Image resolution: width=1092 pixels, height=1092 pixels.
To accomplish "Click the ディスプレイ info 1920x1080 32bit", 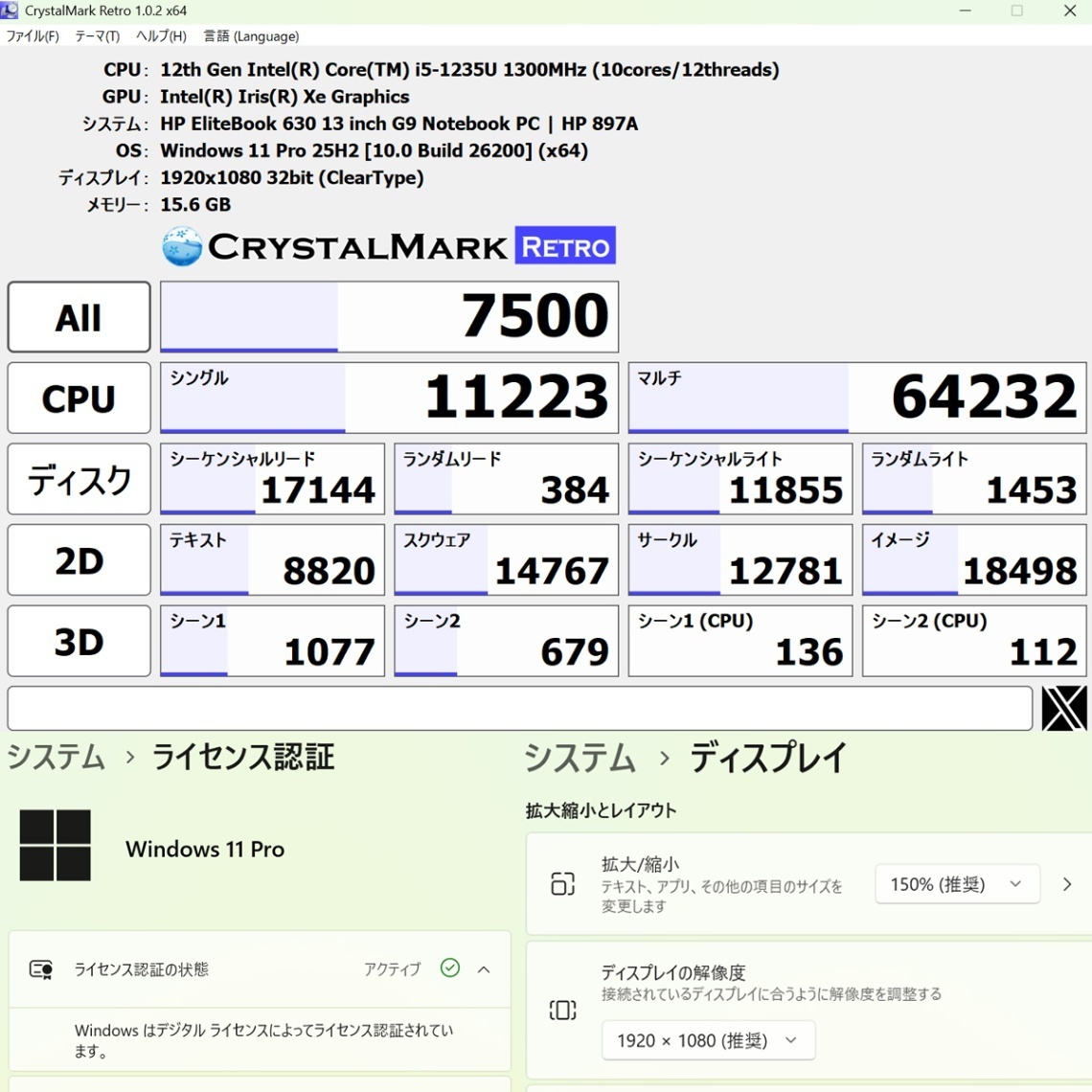I will pos(292,178).
